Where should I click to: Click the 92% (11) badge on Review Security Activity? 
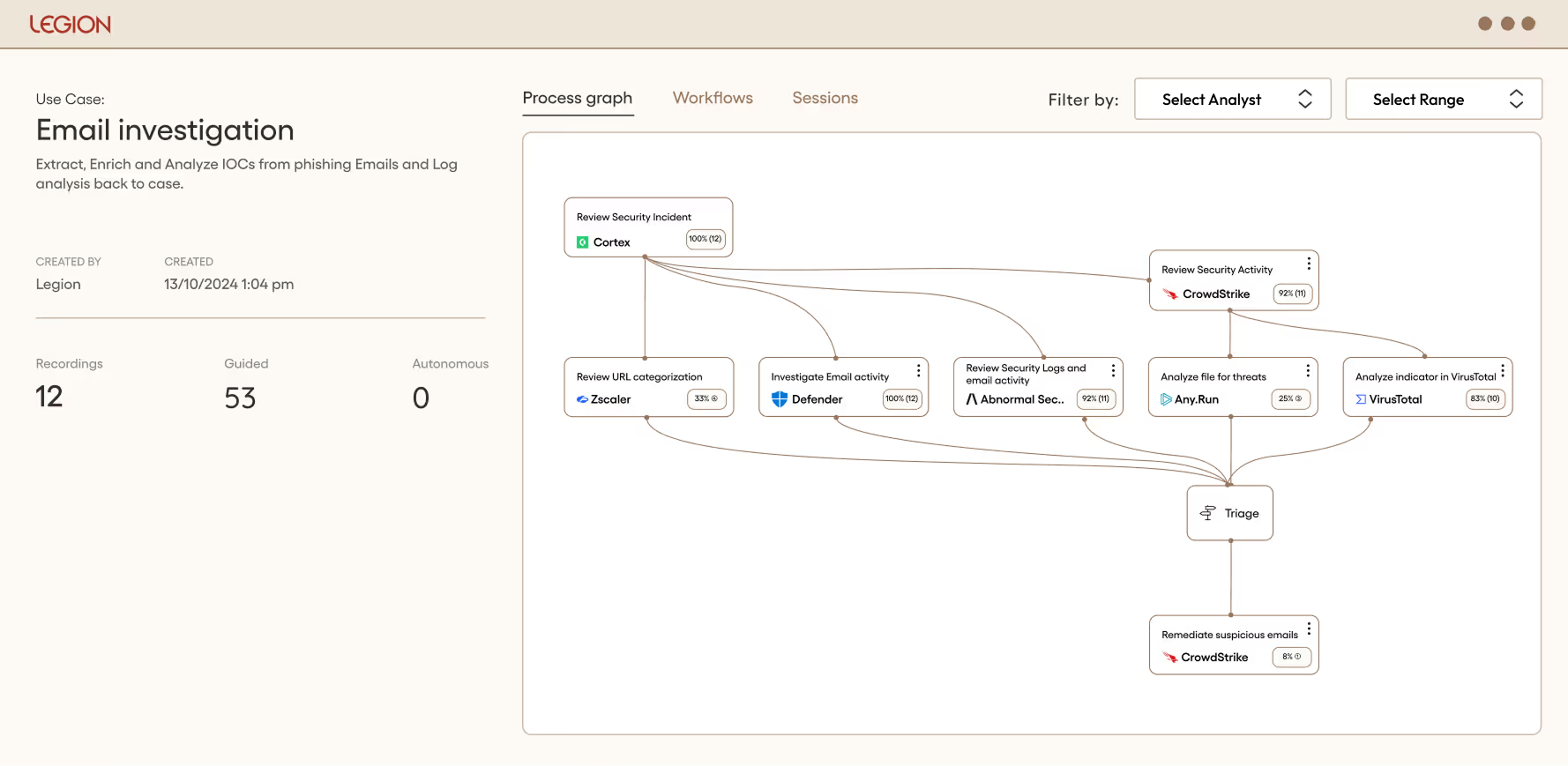pyautogui.click(x=1293, y=294)
